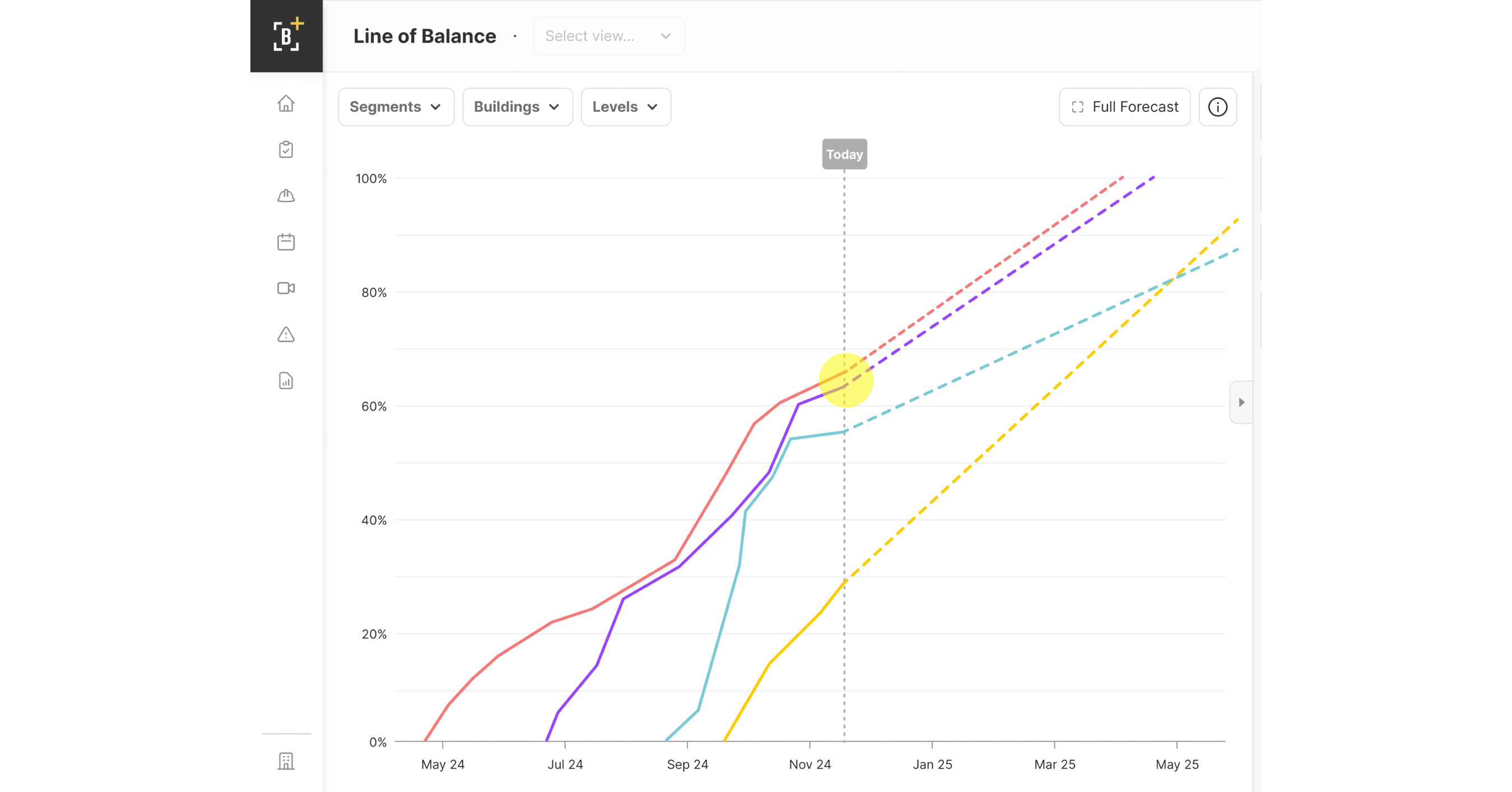Image resolution: width=1512 pixels, height=792 pixels.
Task: Open the info tooltip button
Action: [1217, 107]
